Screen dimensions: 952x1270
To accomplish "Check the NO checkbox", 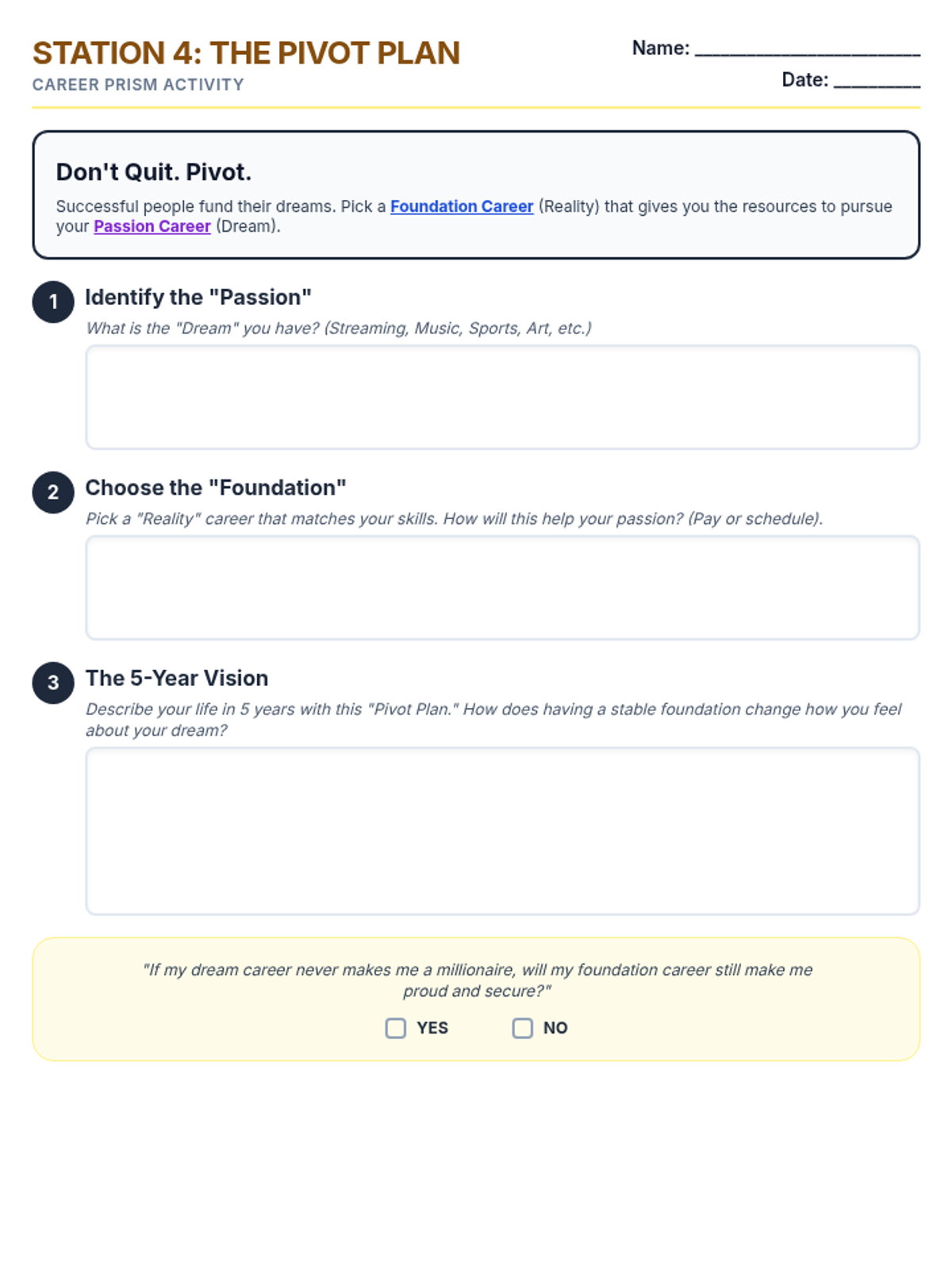I will [523, 1028].
